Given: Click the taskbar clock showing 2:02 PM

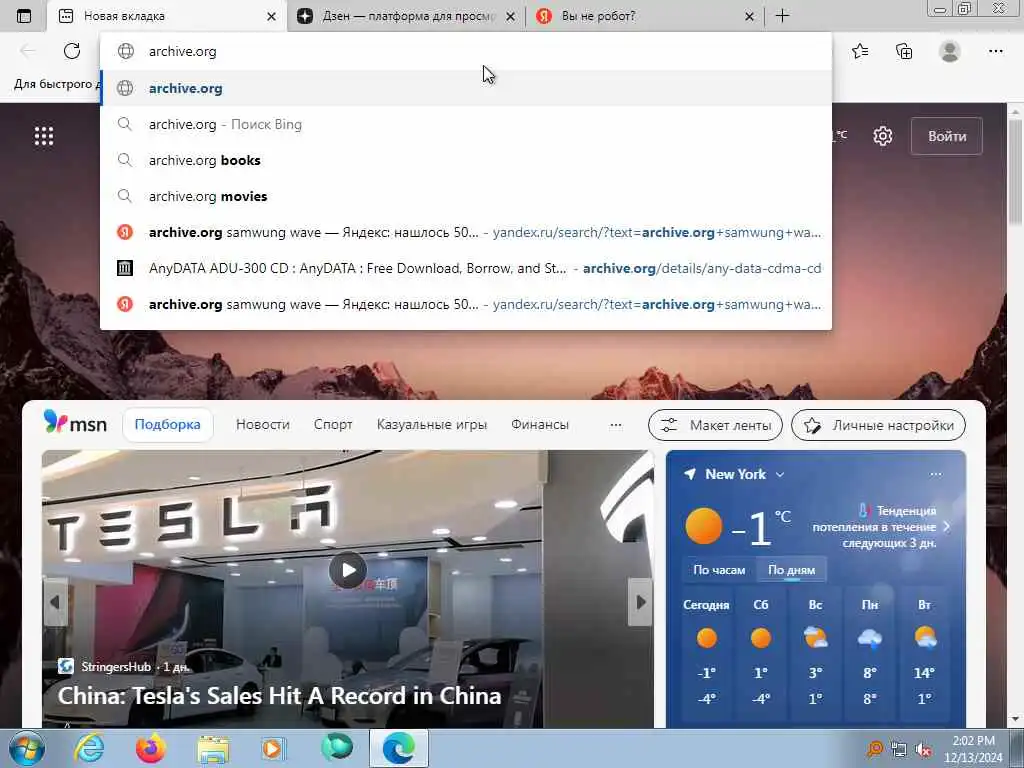Looking at the screenshot, I should 973,749.
